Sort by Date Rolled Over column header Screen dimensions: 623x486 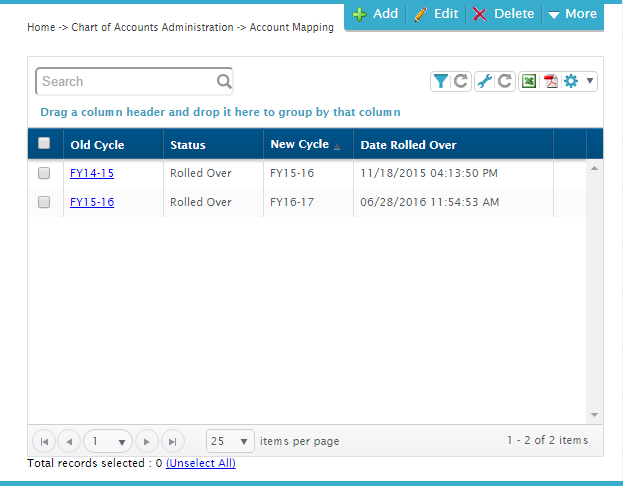click(453, 145)
